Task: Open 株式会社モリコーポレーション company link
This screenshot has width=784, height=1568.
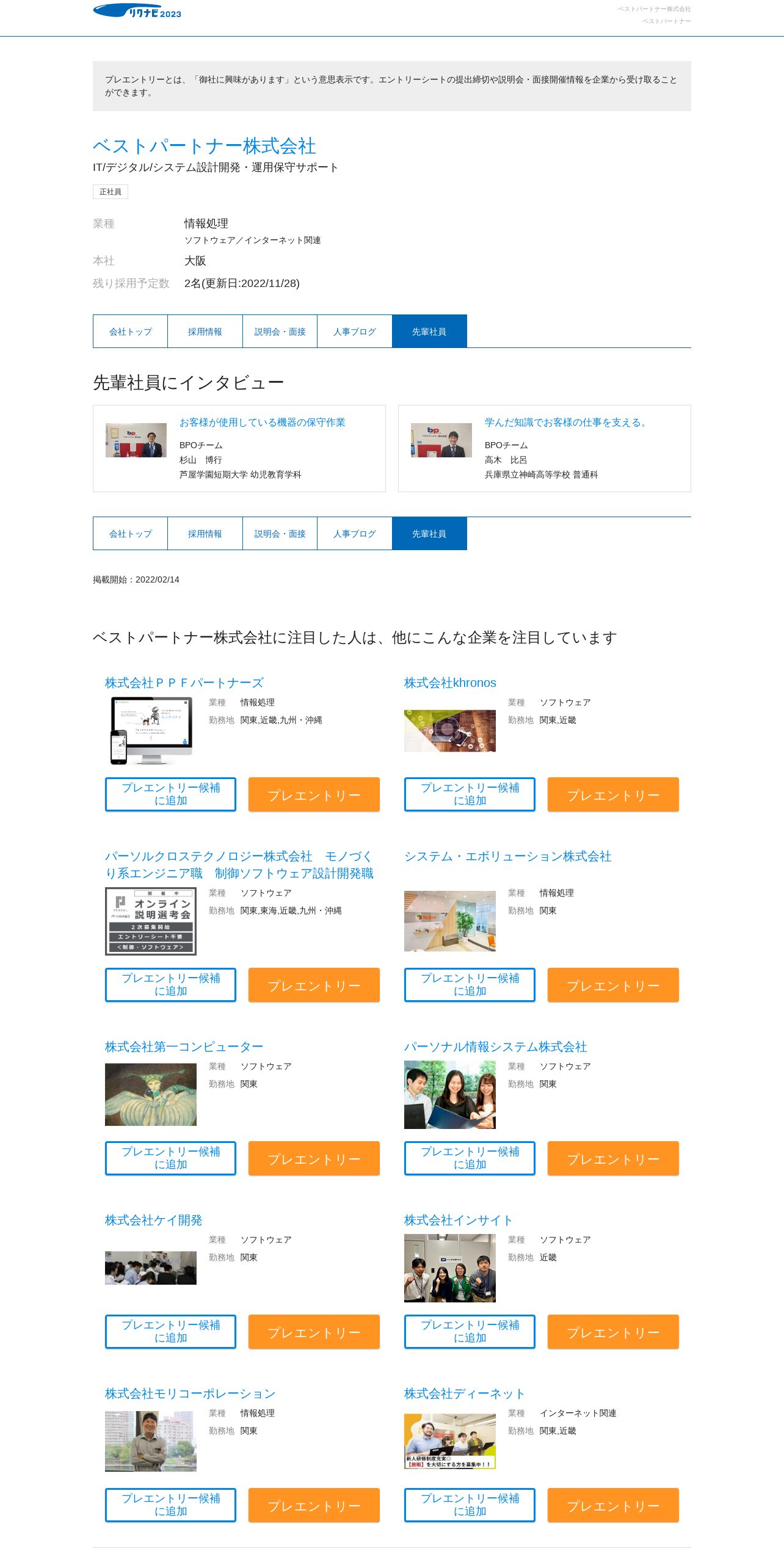Action: click(191, 1393)
